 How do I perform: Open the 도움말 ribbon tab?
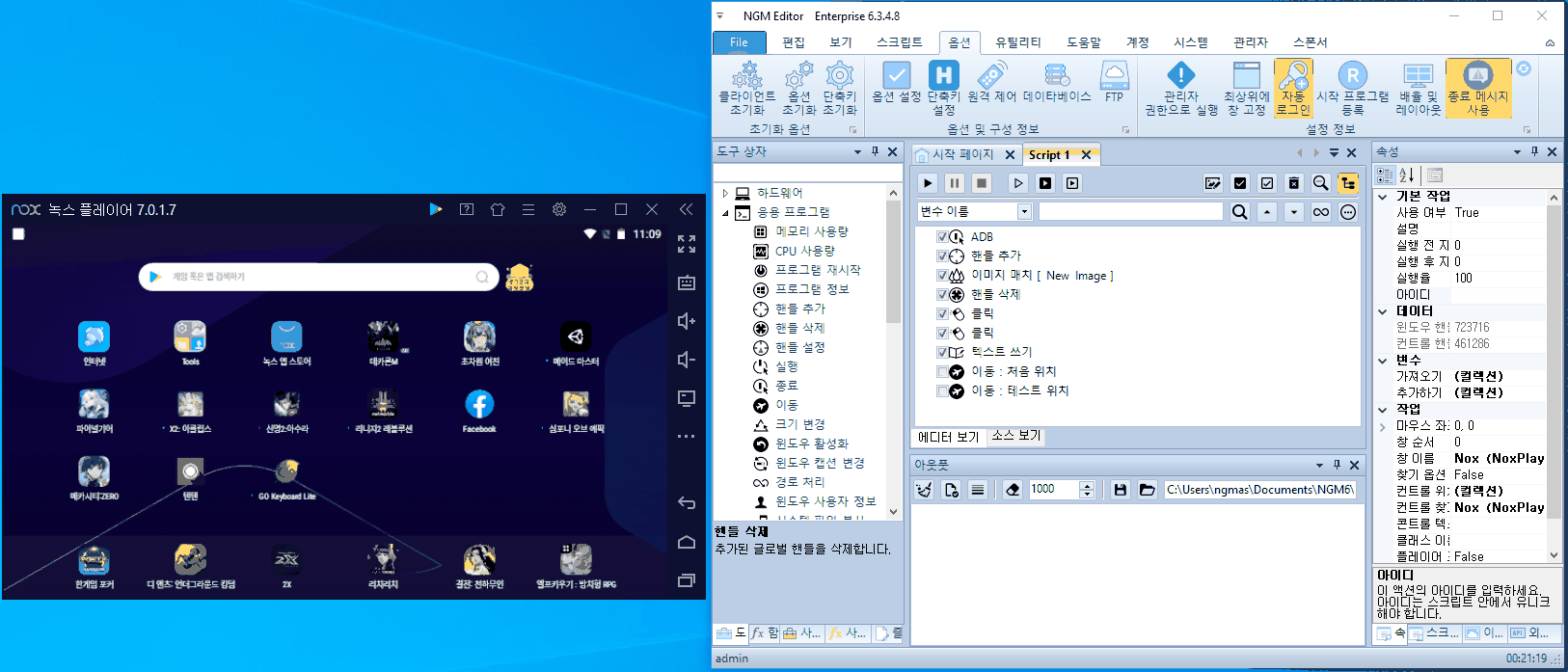(1084, 42)
